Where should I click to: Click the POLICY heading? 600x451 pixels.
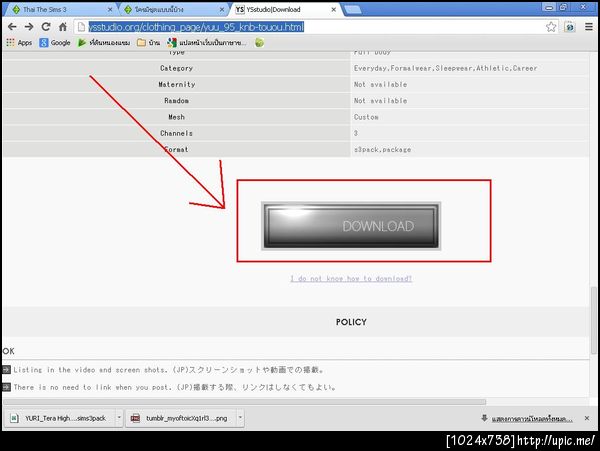pos(351,322)
